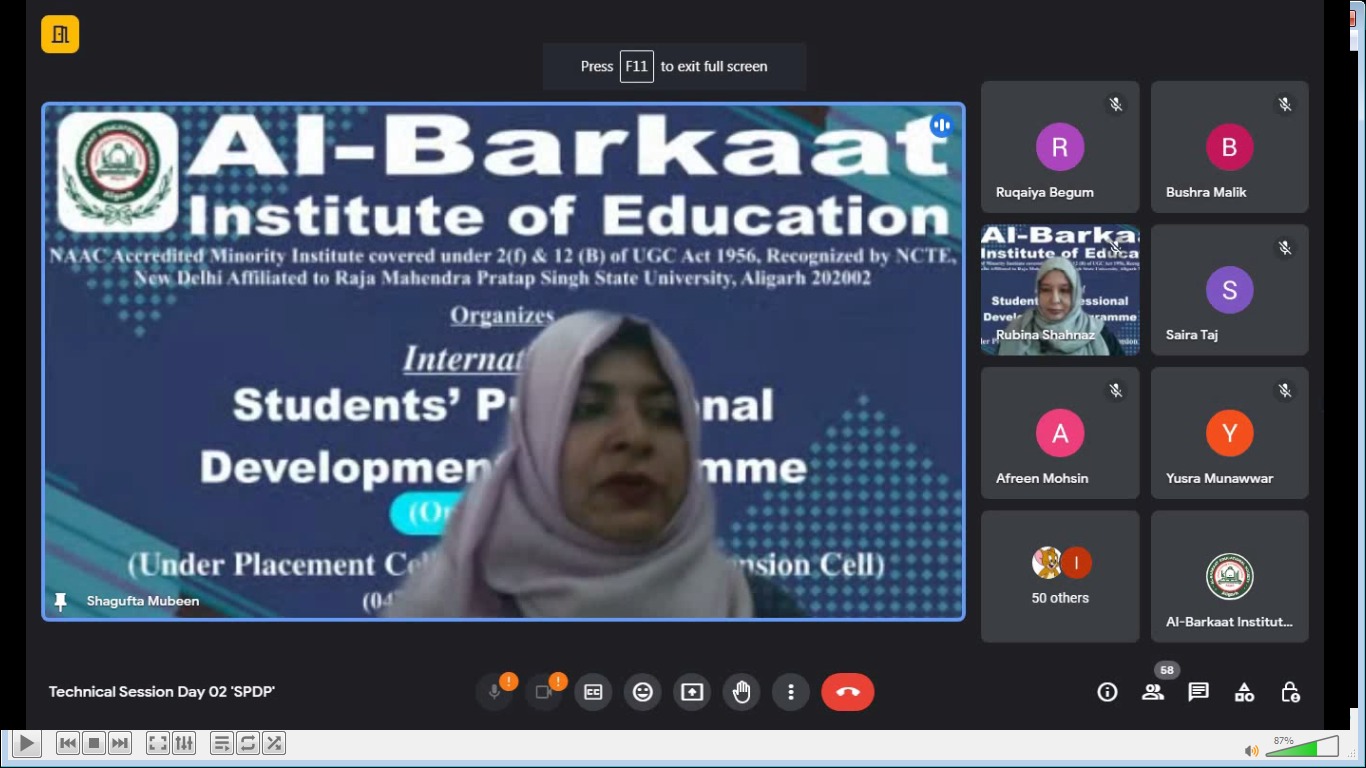Show the people list with 58 participants

point(1153,692)
